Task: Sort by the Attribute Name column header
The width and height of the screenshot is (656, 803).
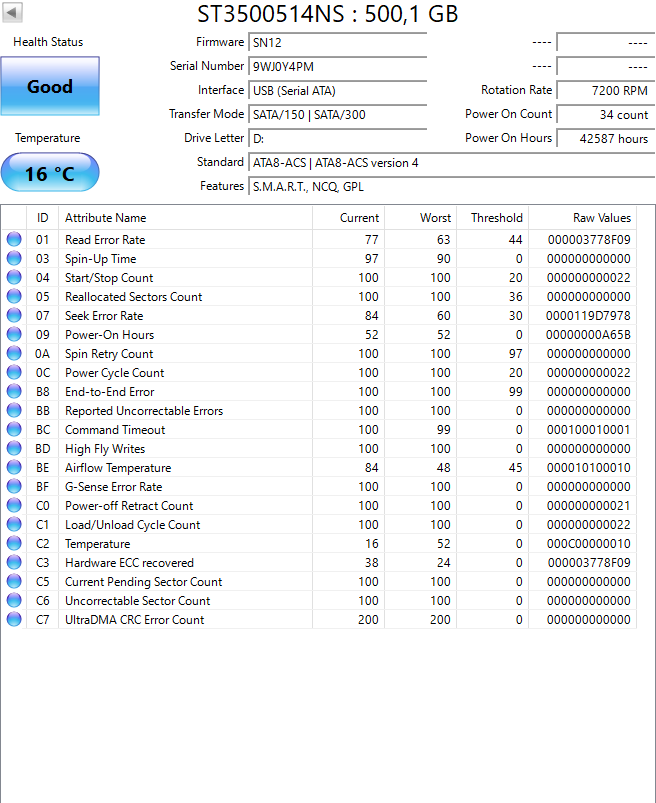Action: pyautogui.click(x=185, y=218)
